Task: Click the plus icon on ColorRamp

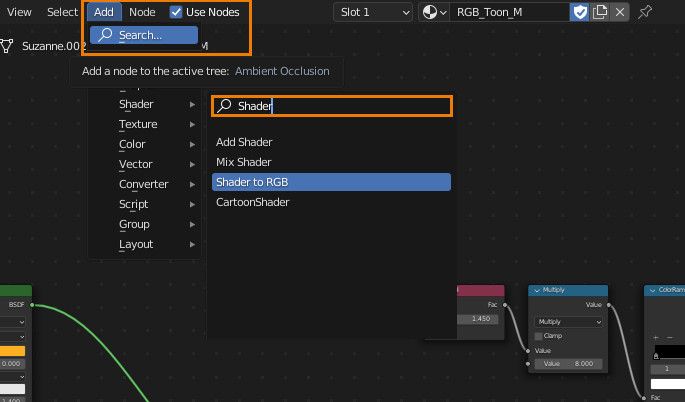Action: pyautogui.click(x=656, y=338)
